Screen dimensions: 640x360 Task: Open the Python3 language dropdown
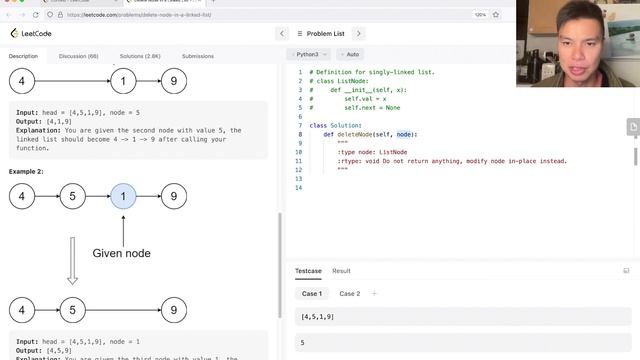click(x=309, y=54)
